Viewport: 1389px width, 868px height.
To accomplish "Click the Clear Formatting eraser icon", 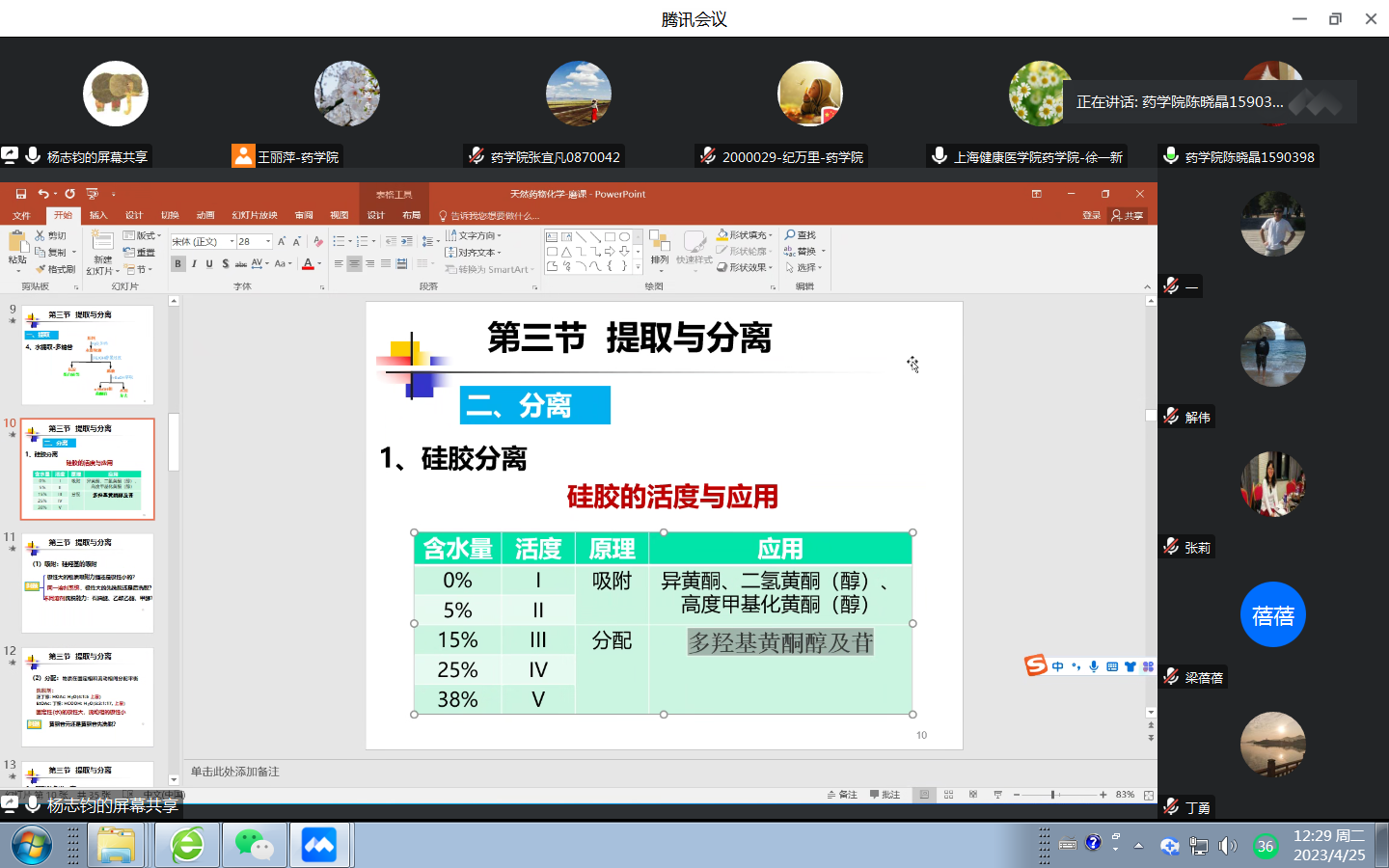I will [318, 241].
